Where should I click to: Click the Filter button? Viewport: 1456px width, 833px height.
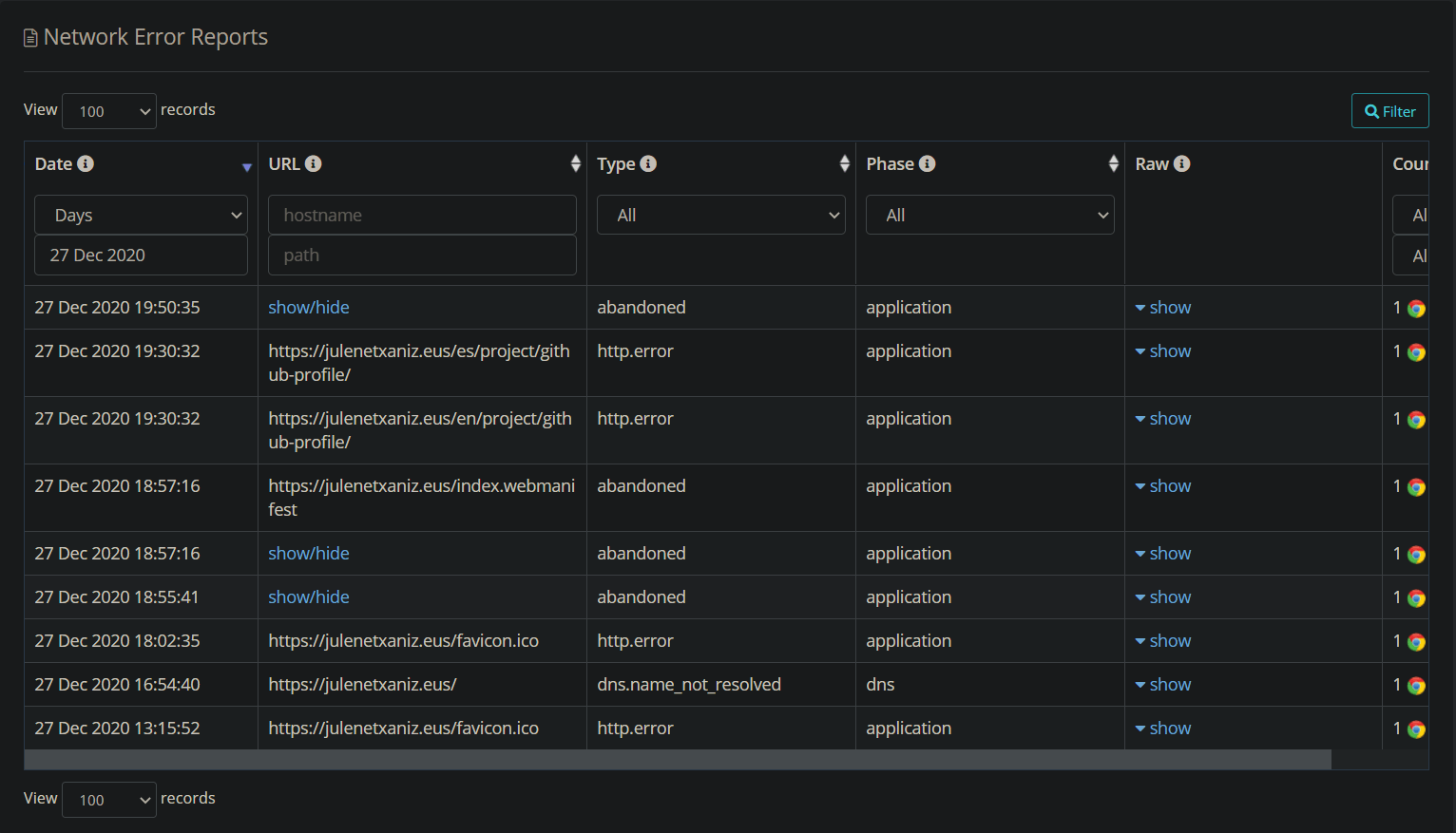pyautogui.click(x=1389, y=110)
